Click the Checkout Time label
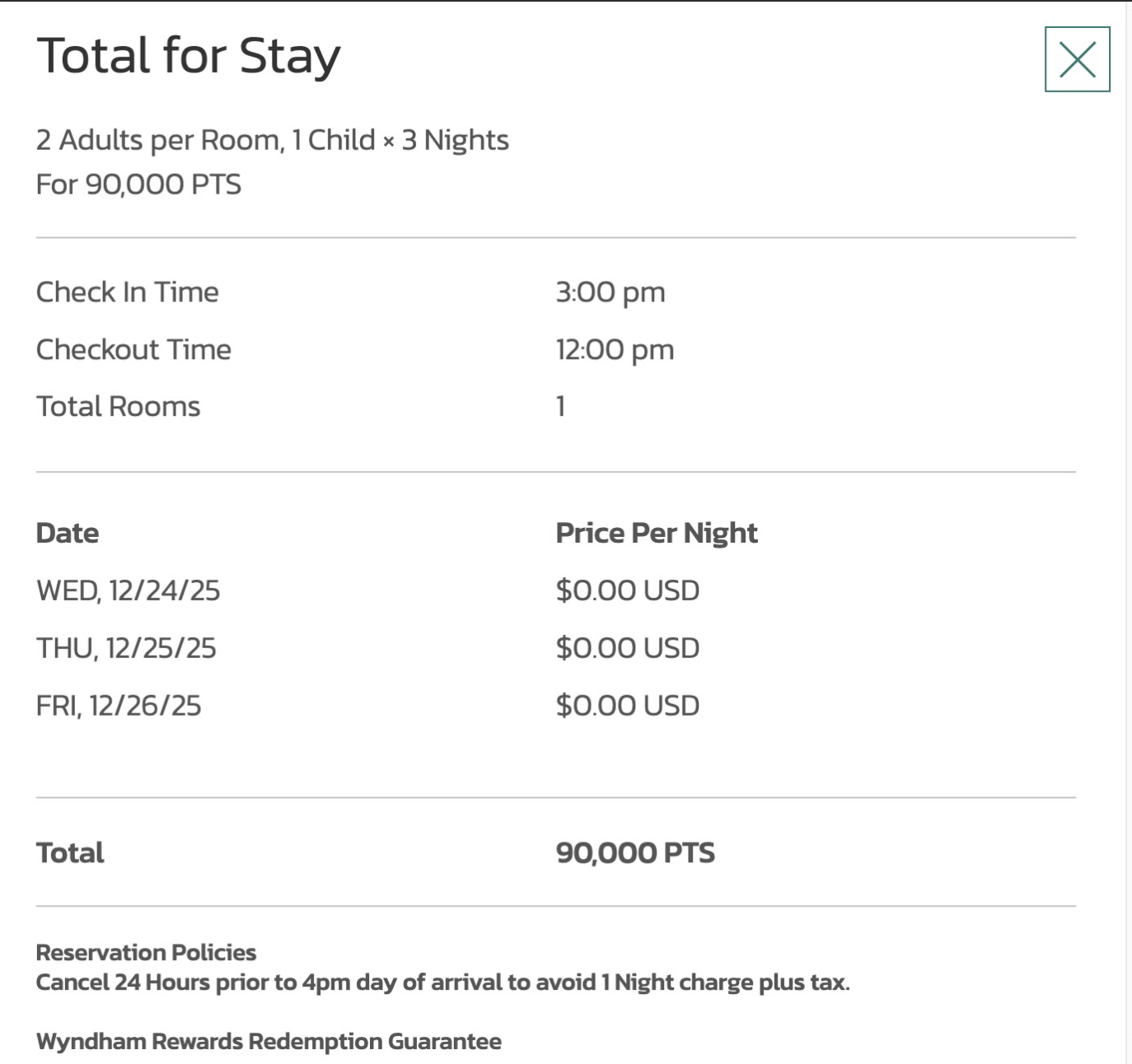1132x1064 pixels. point(133,349)
